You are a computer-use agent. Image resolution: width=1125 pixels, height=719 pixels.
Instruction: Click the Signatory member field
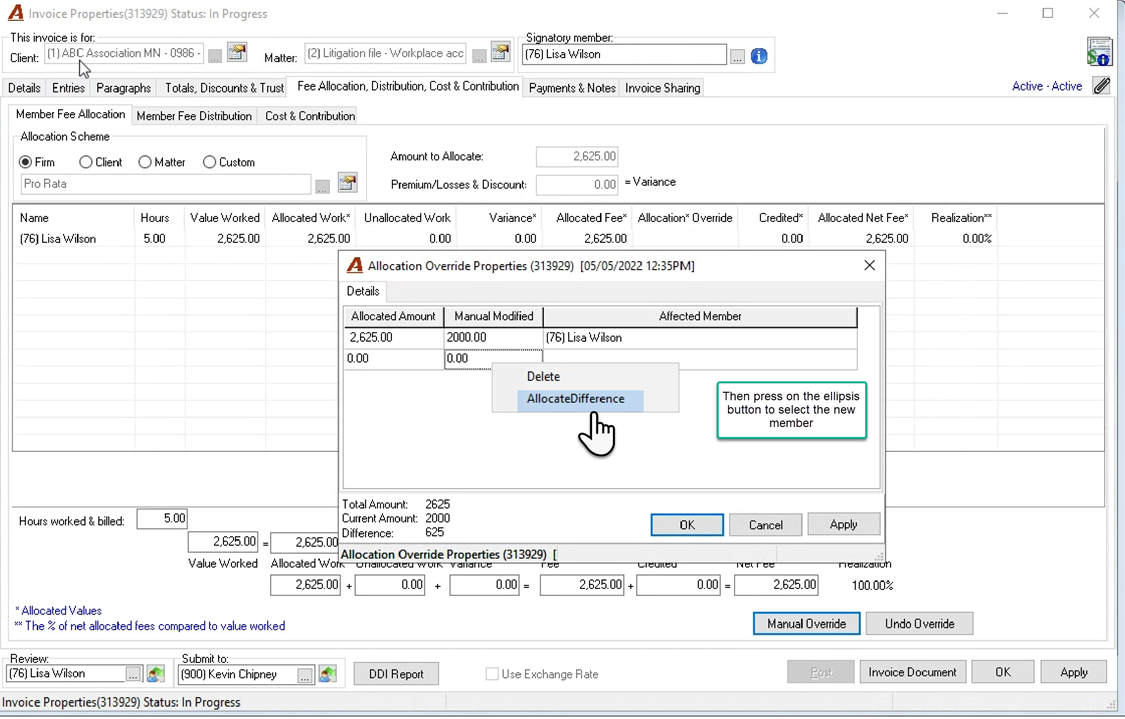click(x=623, y=55)
